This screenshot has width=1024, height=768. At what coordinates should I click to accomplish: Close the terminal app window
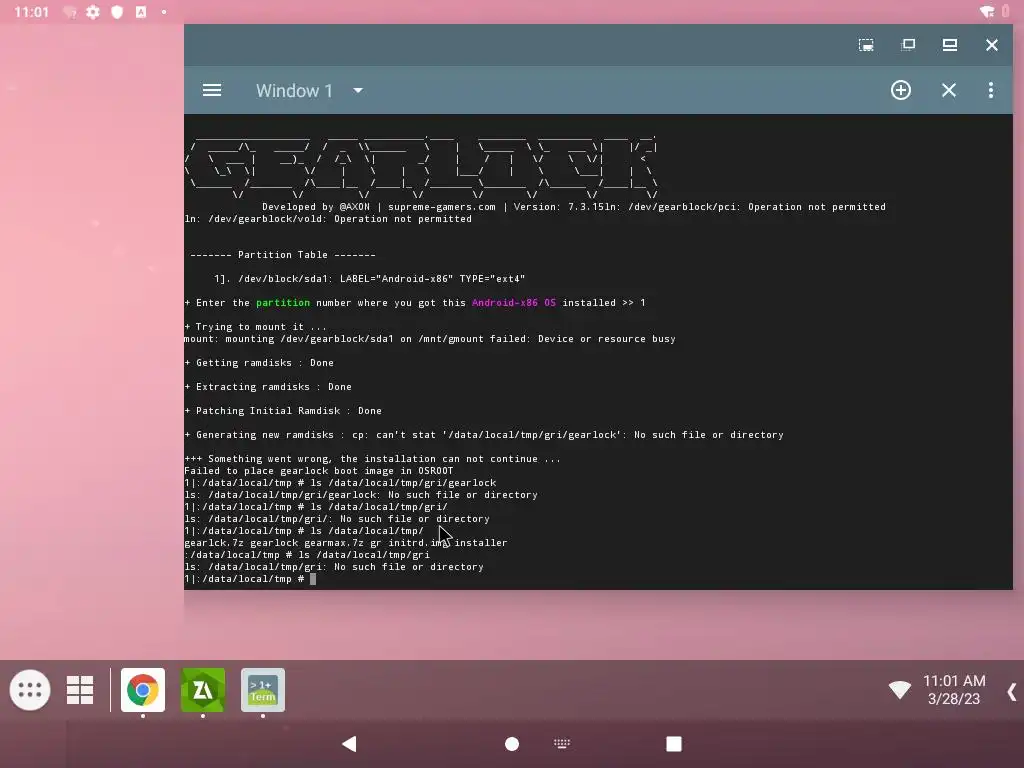point(991,45)
